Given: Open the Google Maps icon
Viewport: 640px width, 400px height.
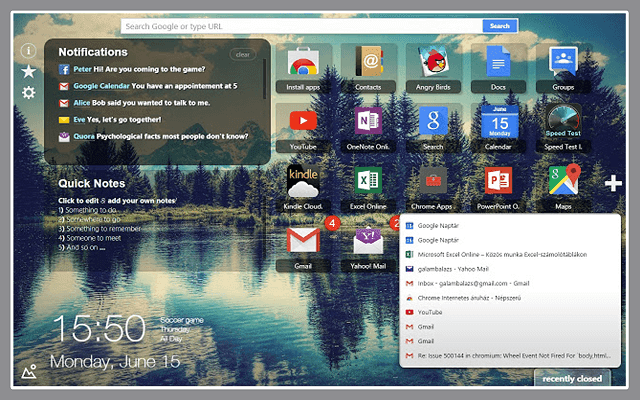Looking at the screenshot, I should pyautogui.click(x=563, y=184).
